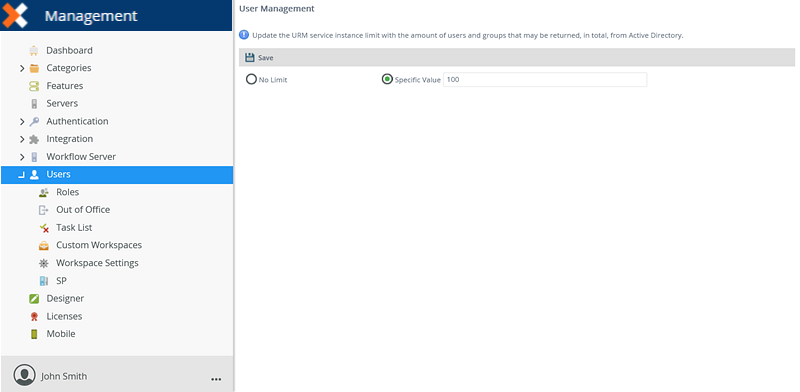
Task: Collapse the Users tree node
Action: 21,175
